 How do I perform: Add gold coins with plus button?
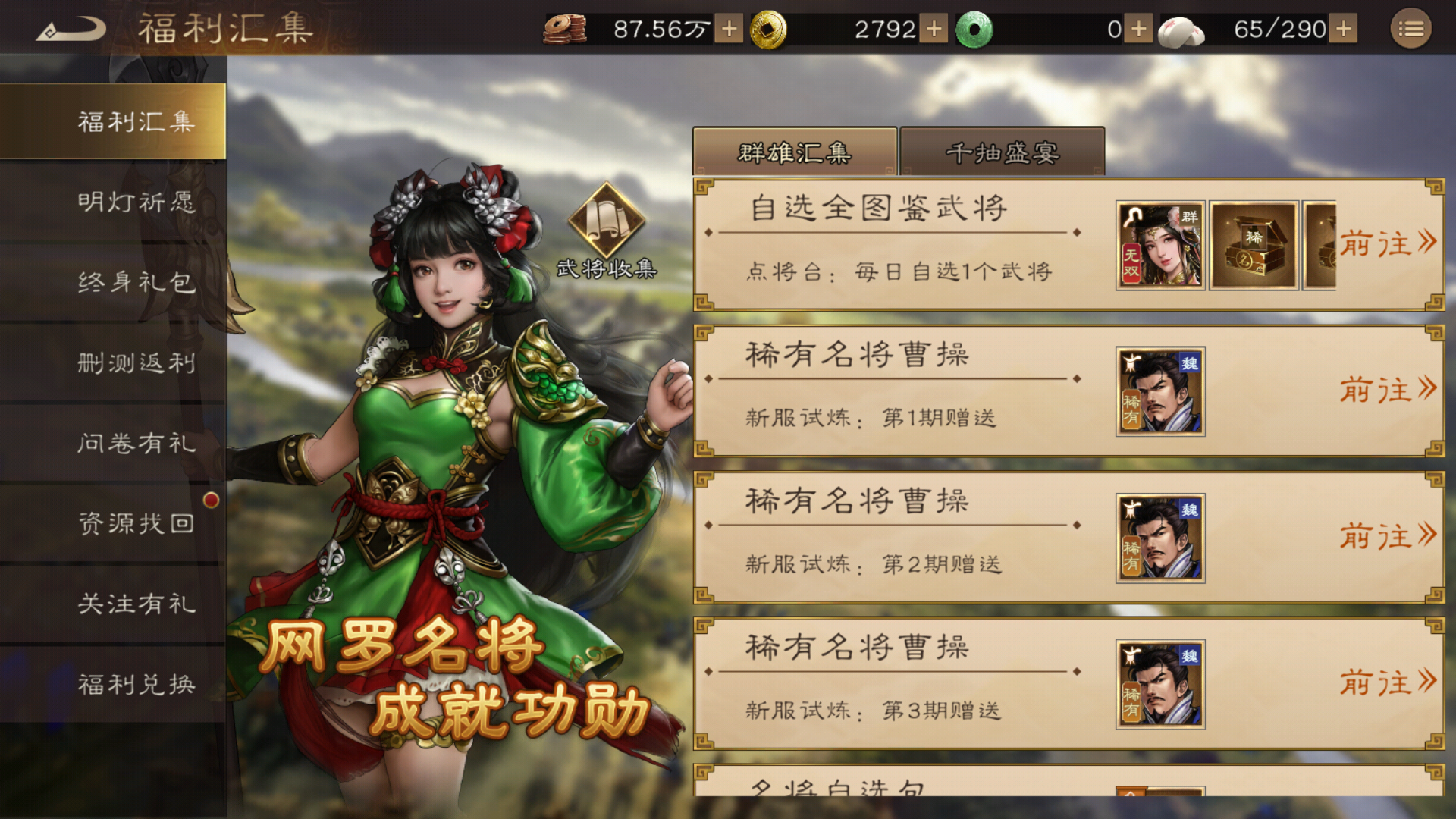[x=934, y=30]
